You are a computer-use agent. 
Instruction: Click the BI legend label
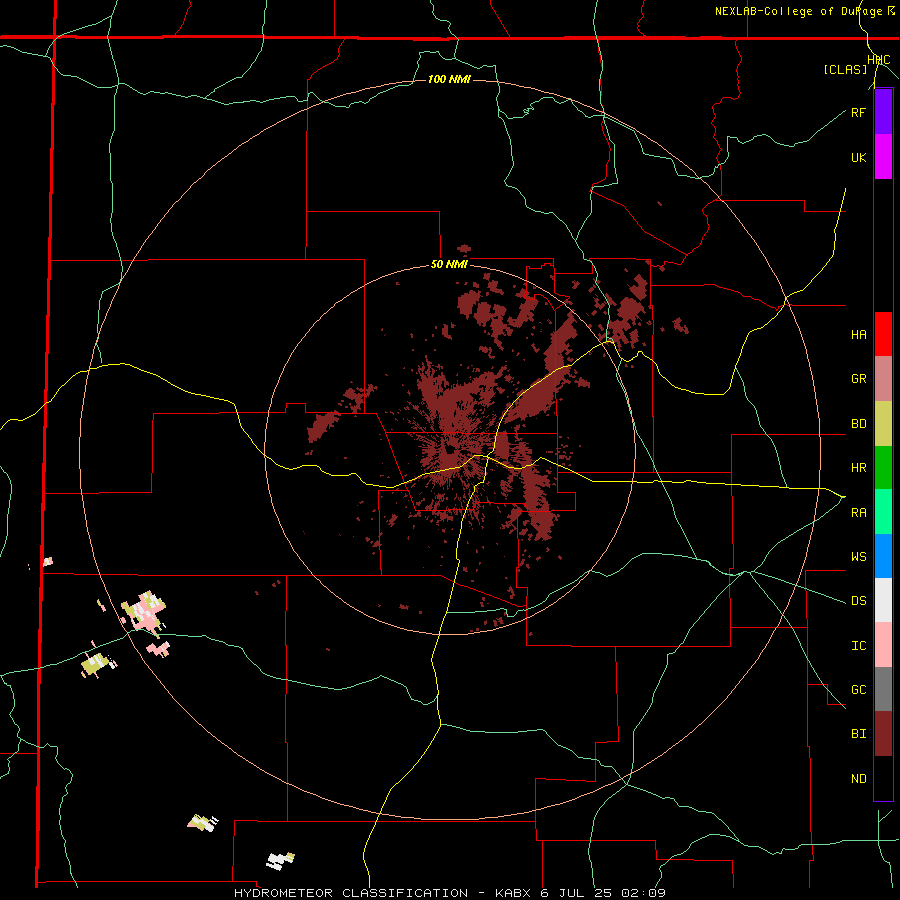859,734
